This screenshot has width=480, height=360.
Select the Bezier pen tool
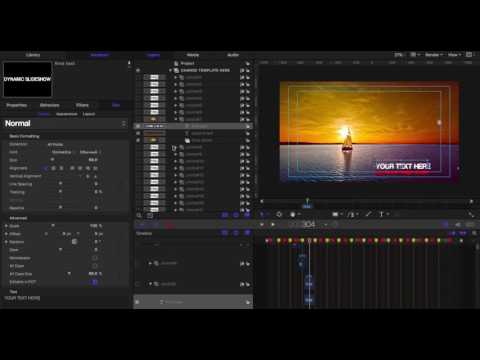[x=351, y=214]
